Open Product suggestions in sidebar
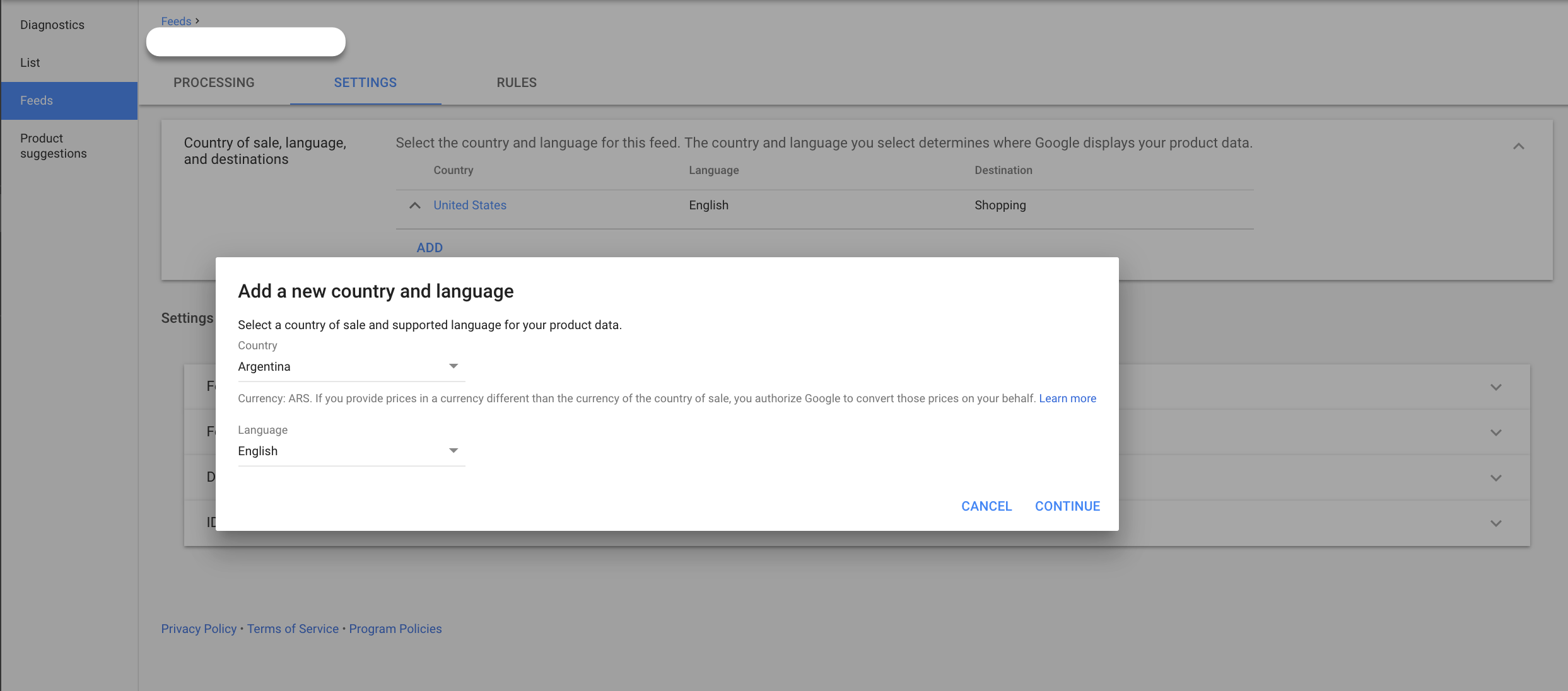Viewport: 1568px width, 691px height. point(54,146)
